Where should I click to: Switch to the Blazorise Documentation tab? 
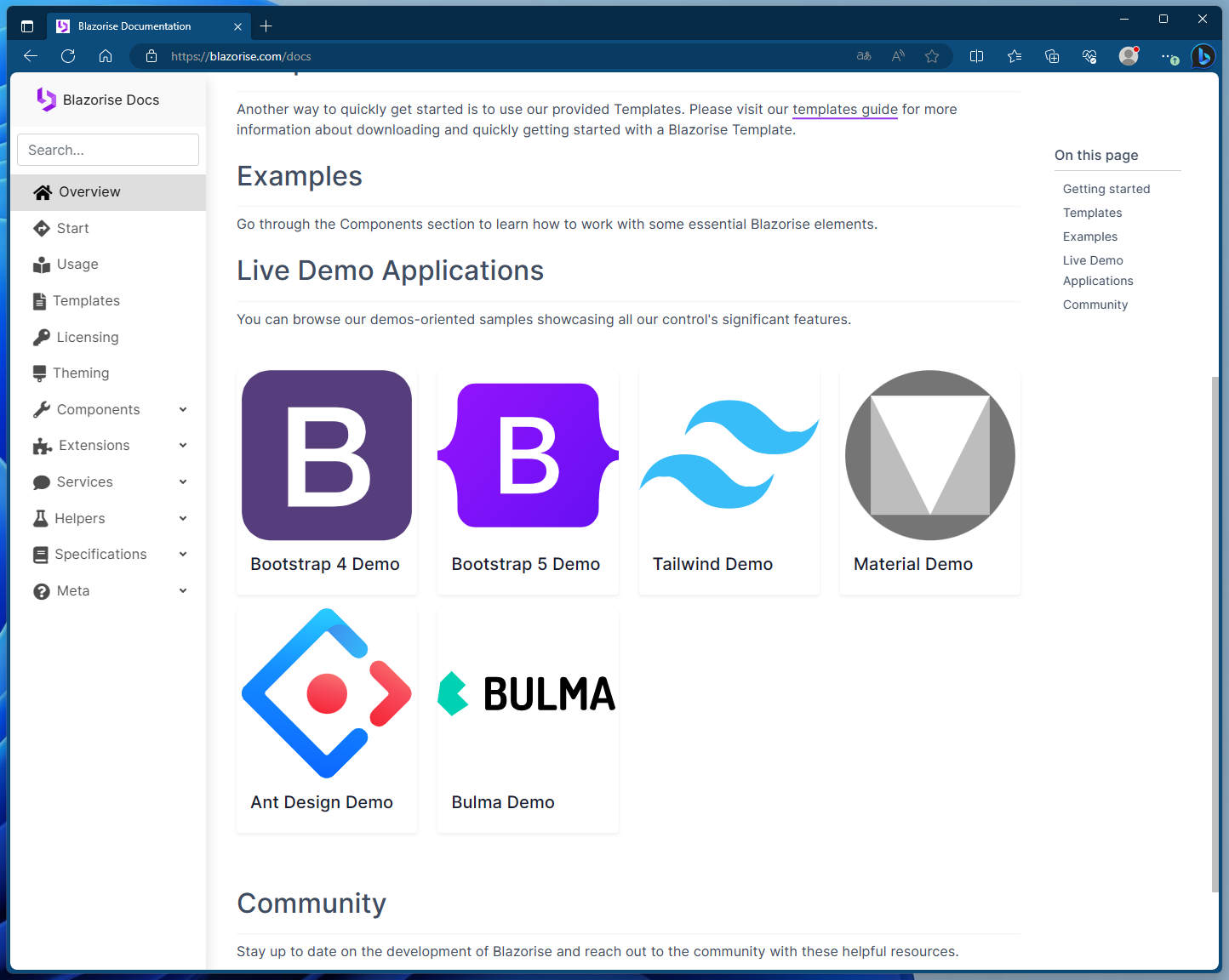click(136, 26)
